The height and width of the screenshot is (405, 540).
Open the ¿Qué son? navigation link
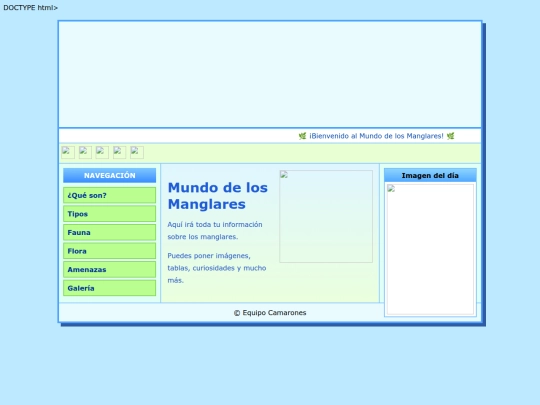coord(110,195)
